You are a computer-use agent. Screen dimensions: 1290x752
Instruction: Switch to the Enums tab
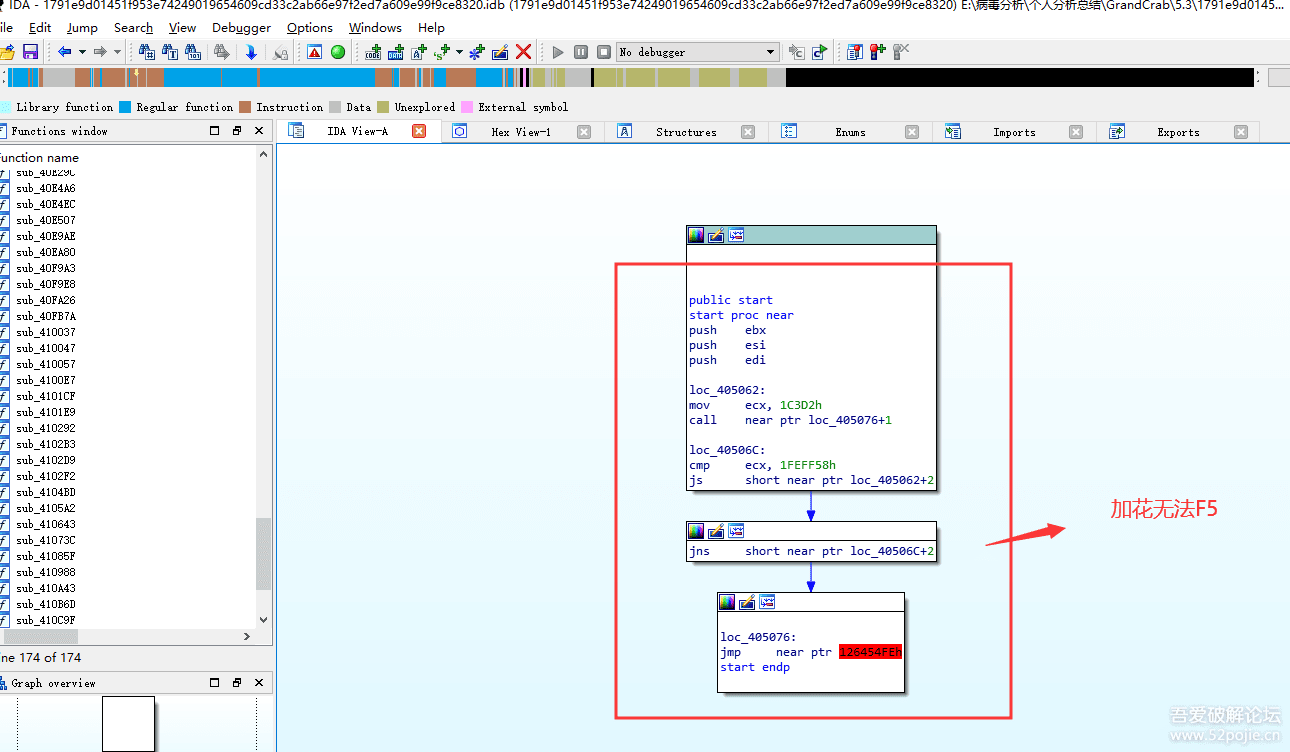pyautogui.click(x=850, y=132)
